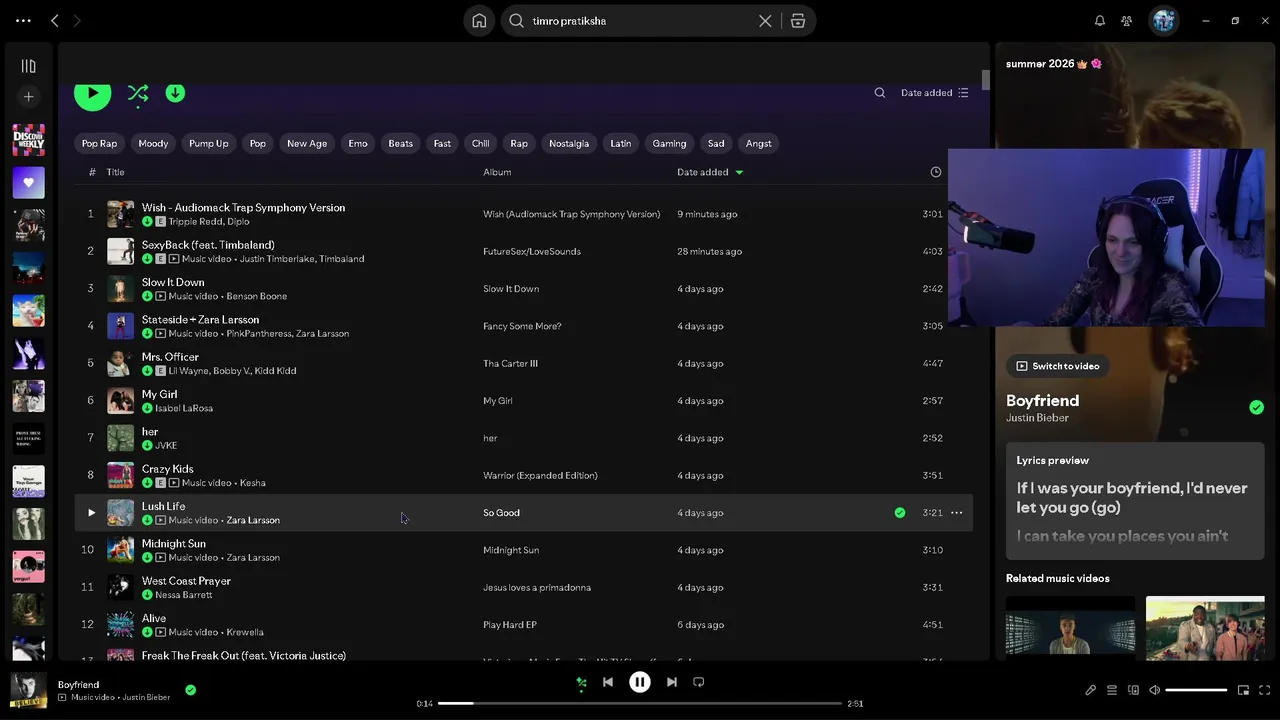Seek along the playback progress bar
Image resolution: width=1280 pixels, height=720 pixels.
click(x=640, y=704)
